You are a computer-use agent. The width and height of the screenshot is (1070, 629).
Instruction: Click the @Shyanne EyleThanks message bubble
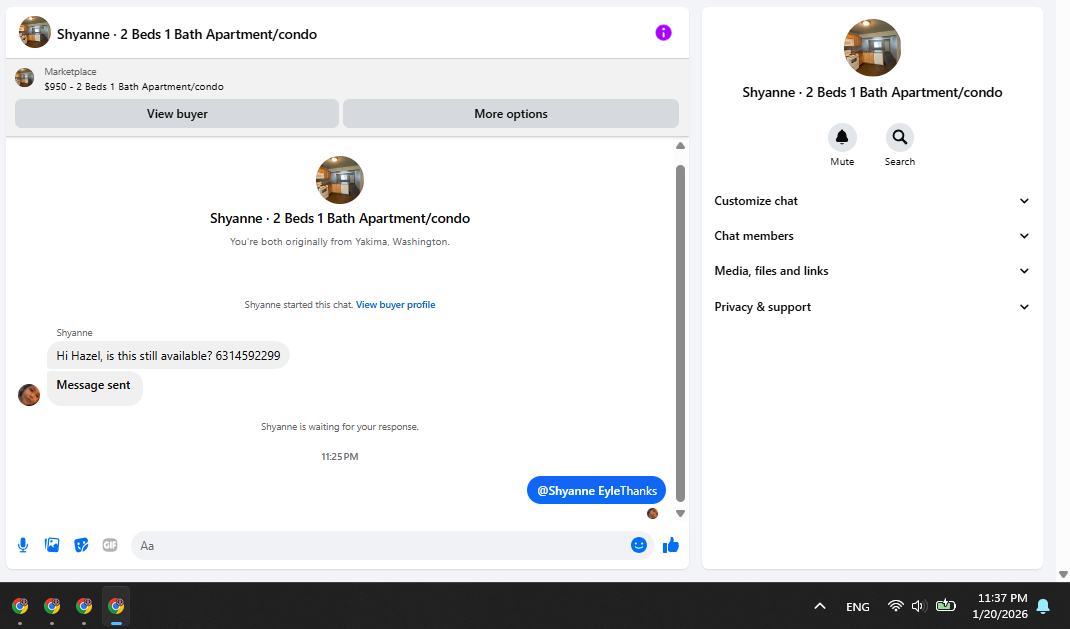[x=596, y=491]
